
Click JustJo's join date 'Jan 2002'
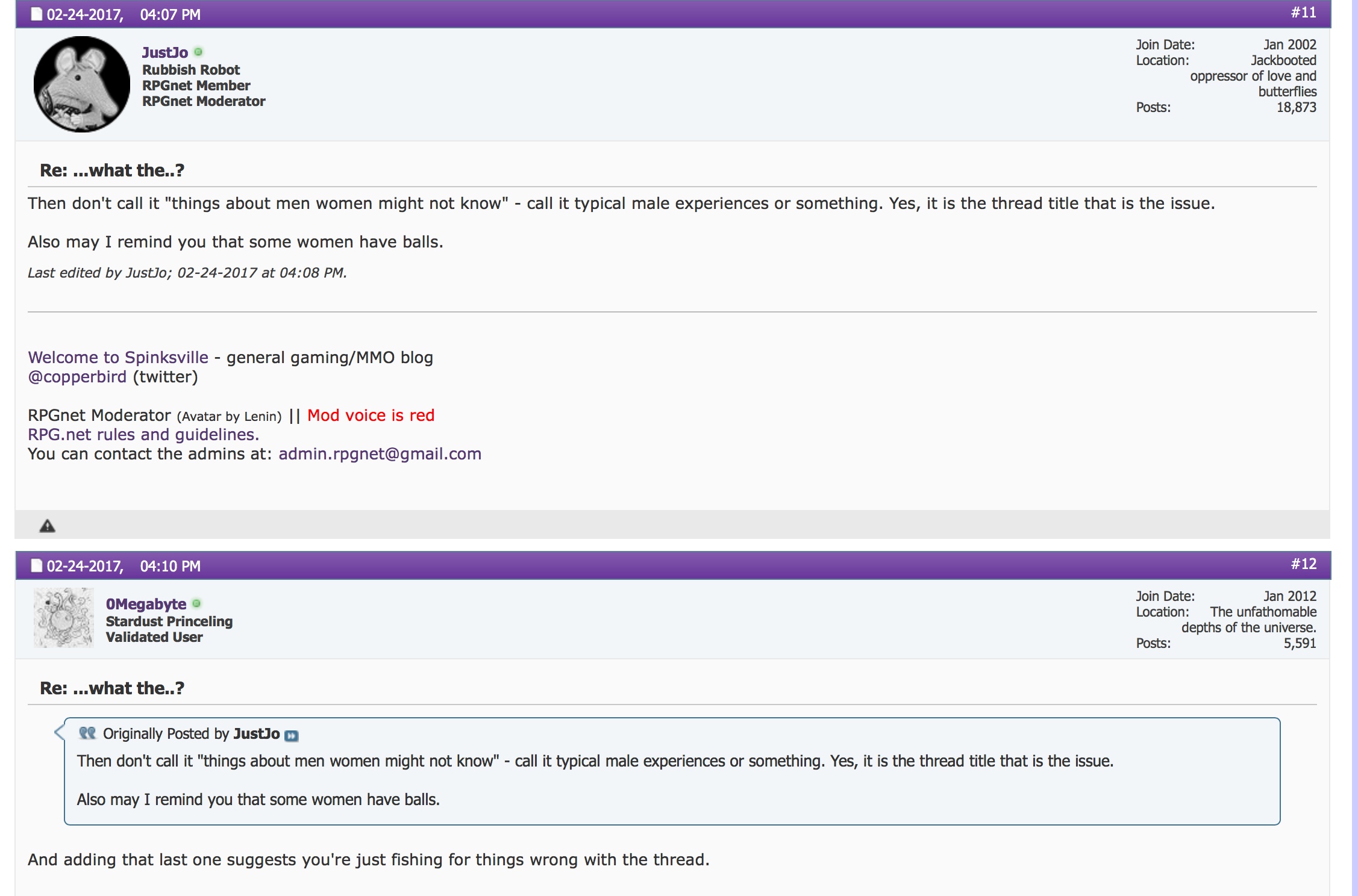click(1290, 45)
